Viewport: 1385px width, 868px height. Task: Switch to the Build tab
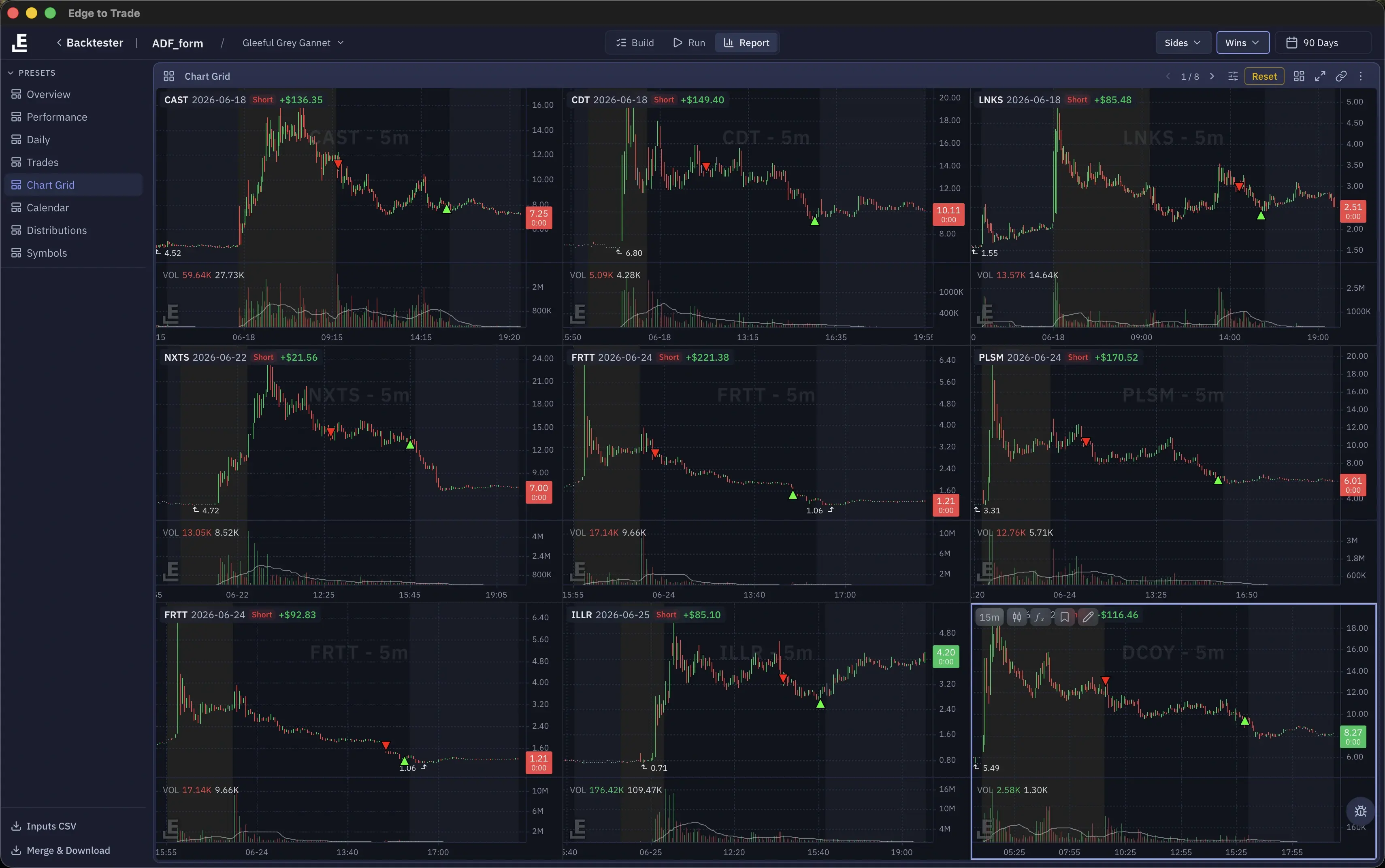[x=635, y=43]
